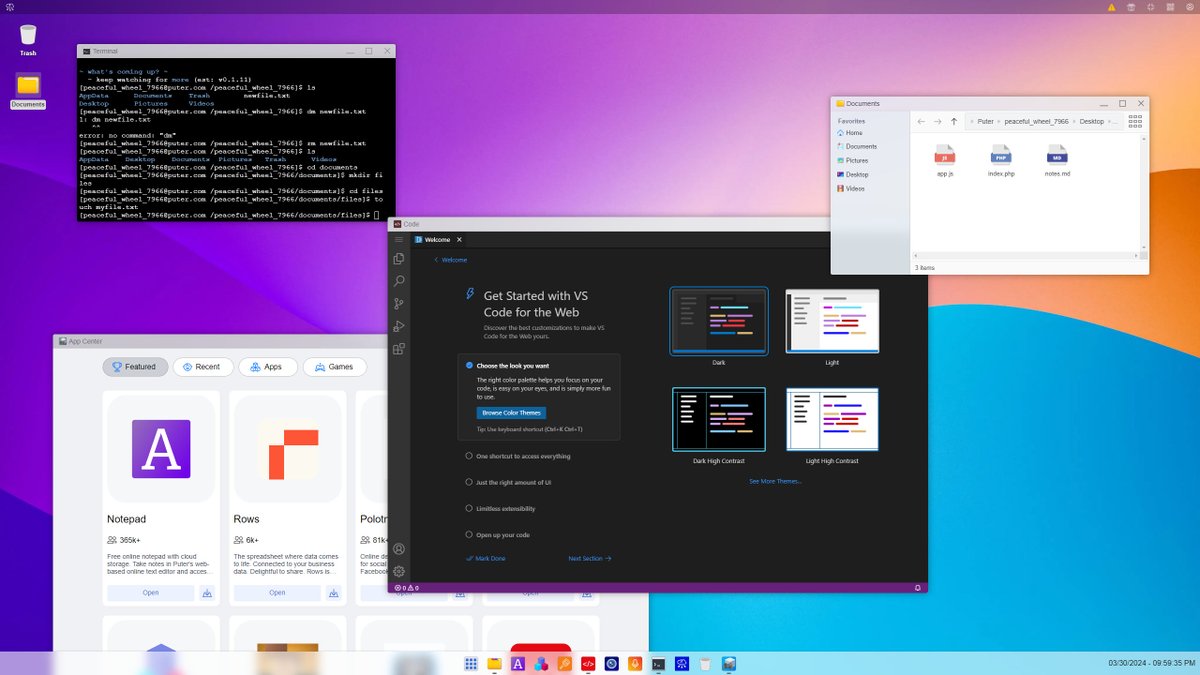
Task: Click the Notepad app tile icon
Action: coord(161,448)
